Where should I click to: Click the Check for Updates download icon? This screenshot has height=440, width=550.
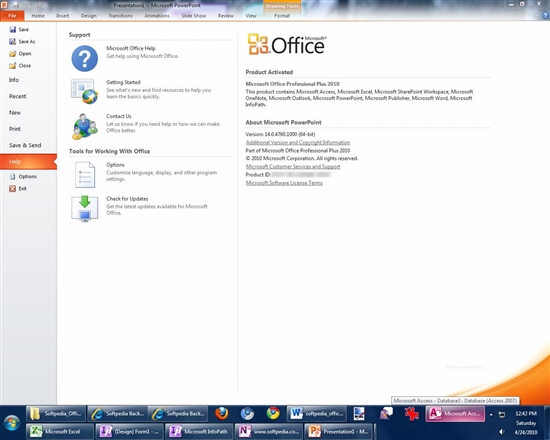(85, 209)
